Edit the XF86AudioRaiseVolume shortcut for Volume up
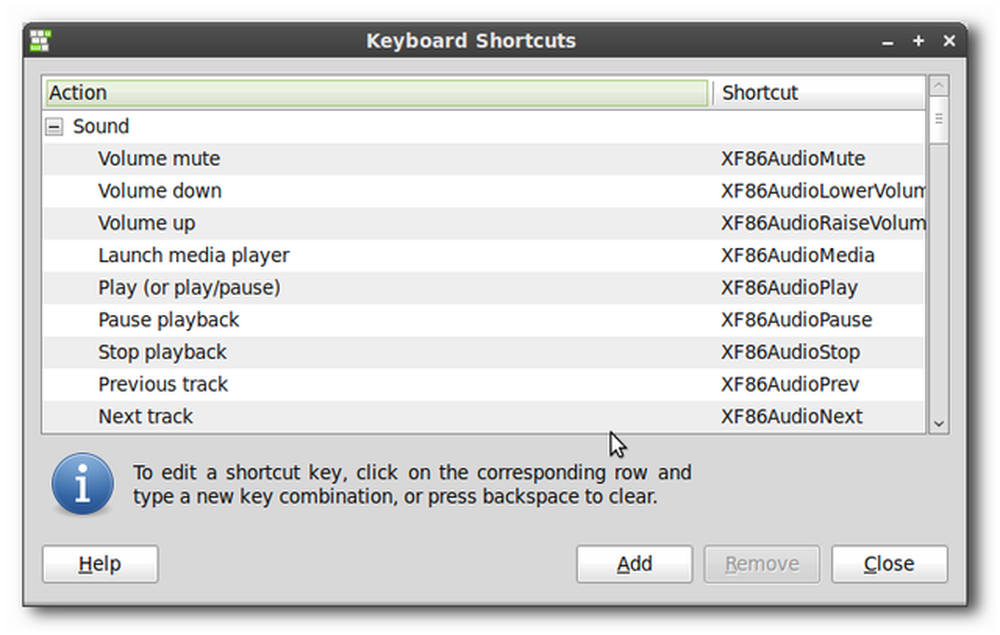 (822, 223)
